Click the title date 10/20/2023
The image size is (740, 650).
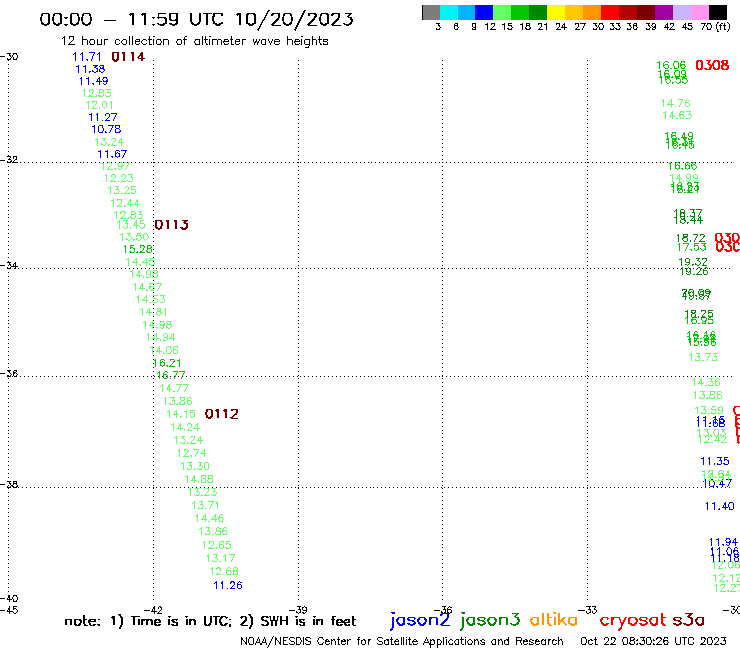[294, 19]
